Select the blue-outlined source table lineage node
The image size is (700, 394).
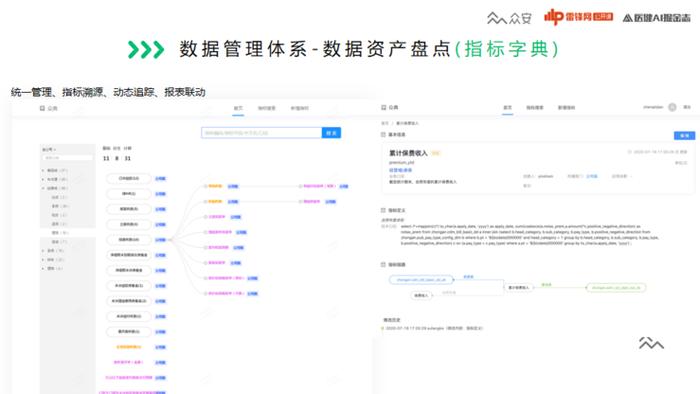[x=421, y=280]
